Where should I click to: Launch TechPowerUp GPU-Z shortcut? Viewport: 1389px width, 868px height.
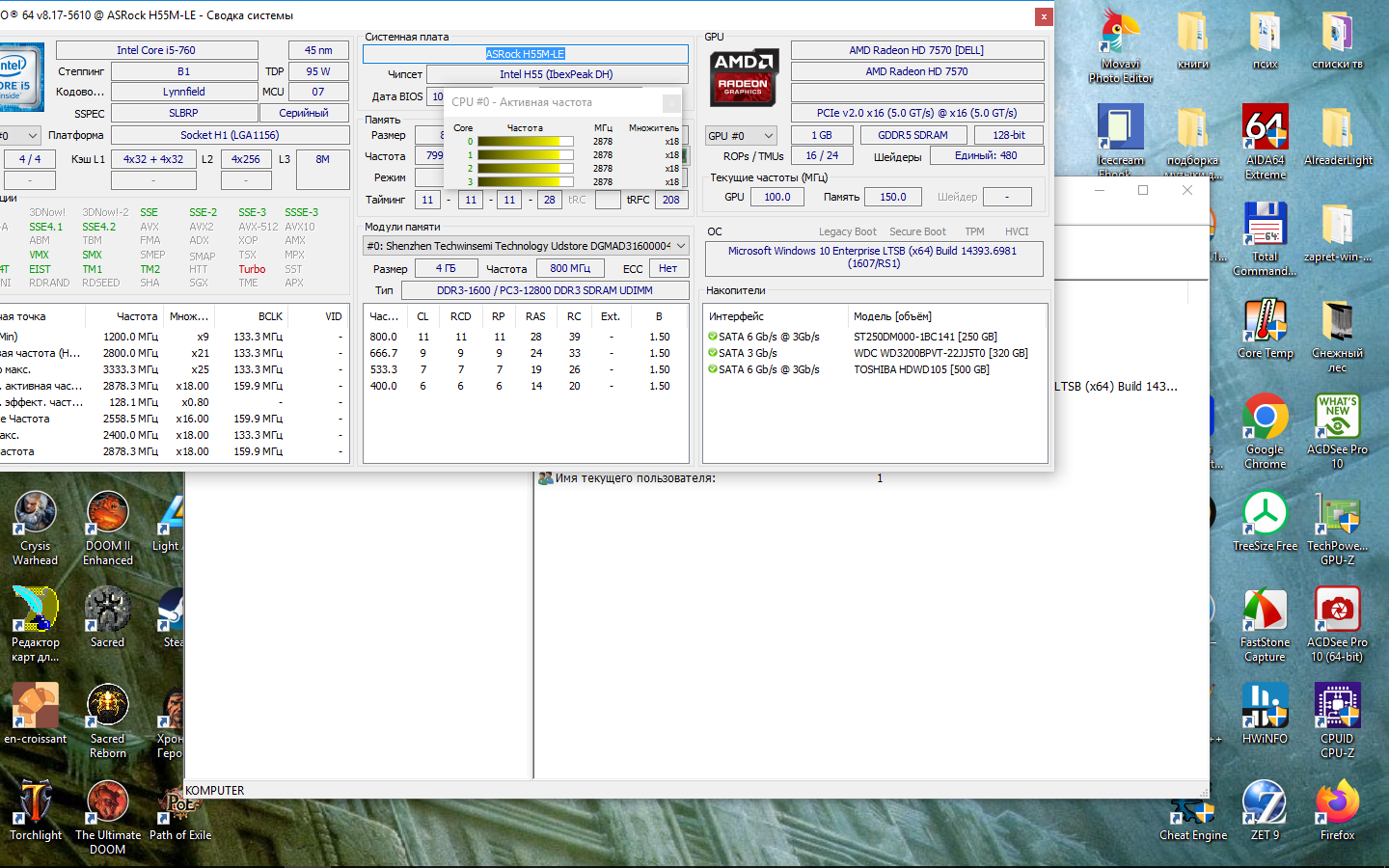1338,528
